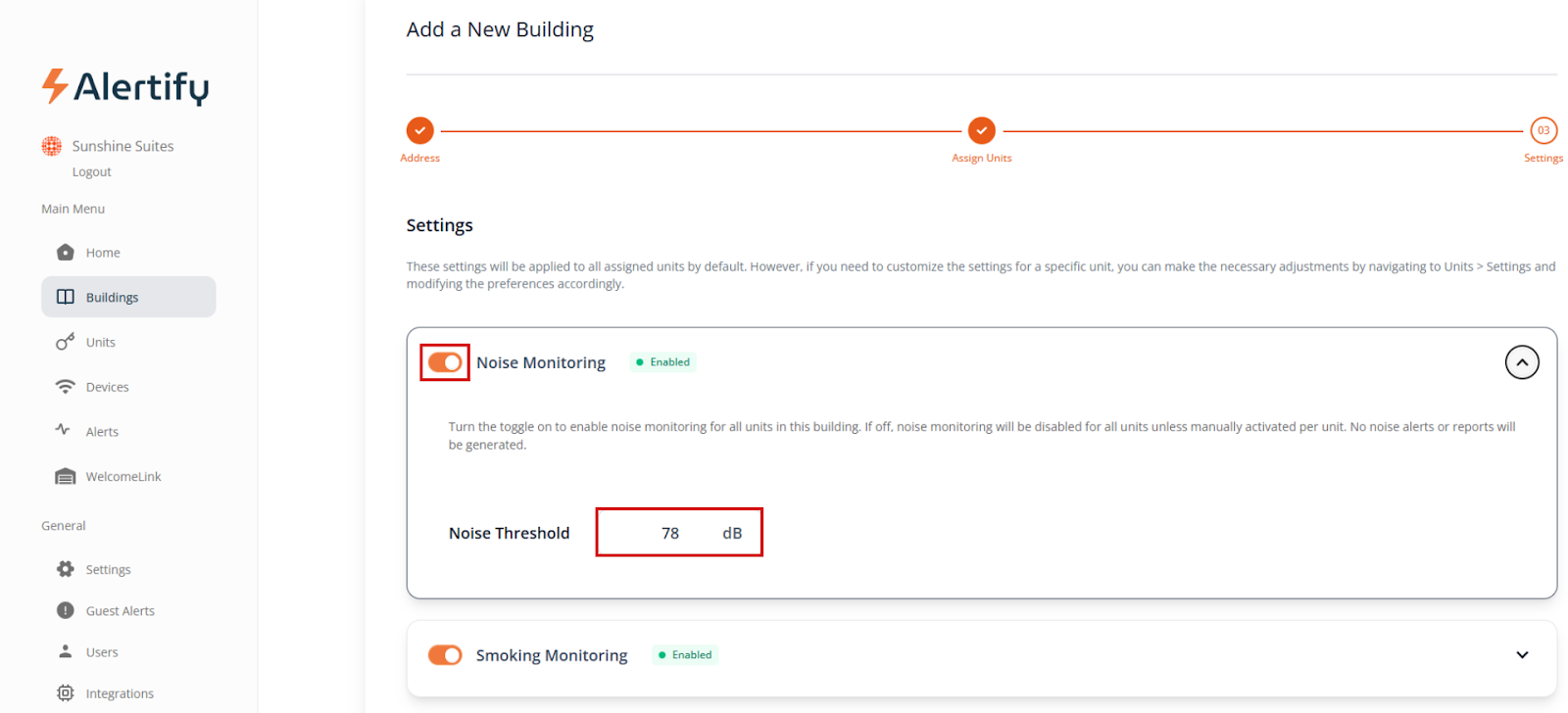Viewport: 1568px width, 713px height.
Task: Turn off the Smoking Monitoring toggle
Action: point(445,655)
